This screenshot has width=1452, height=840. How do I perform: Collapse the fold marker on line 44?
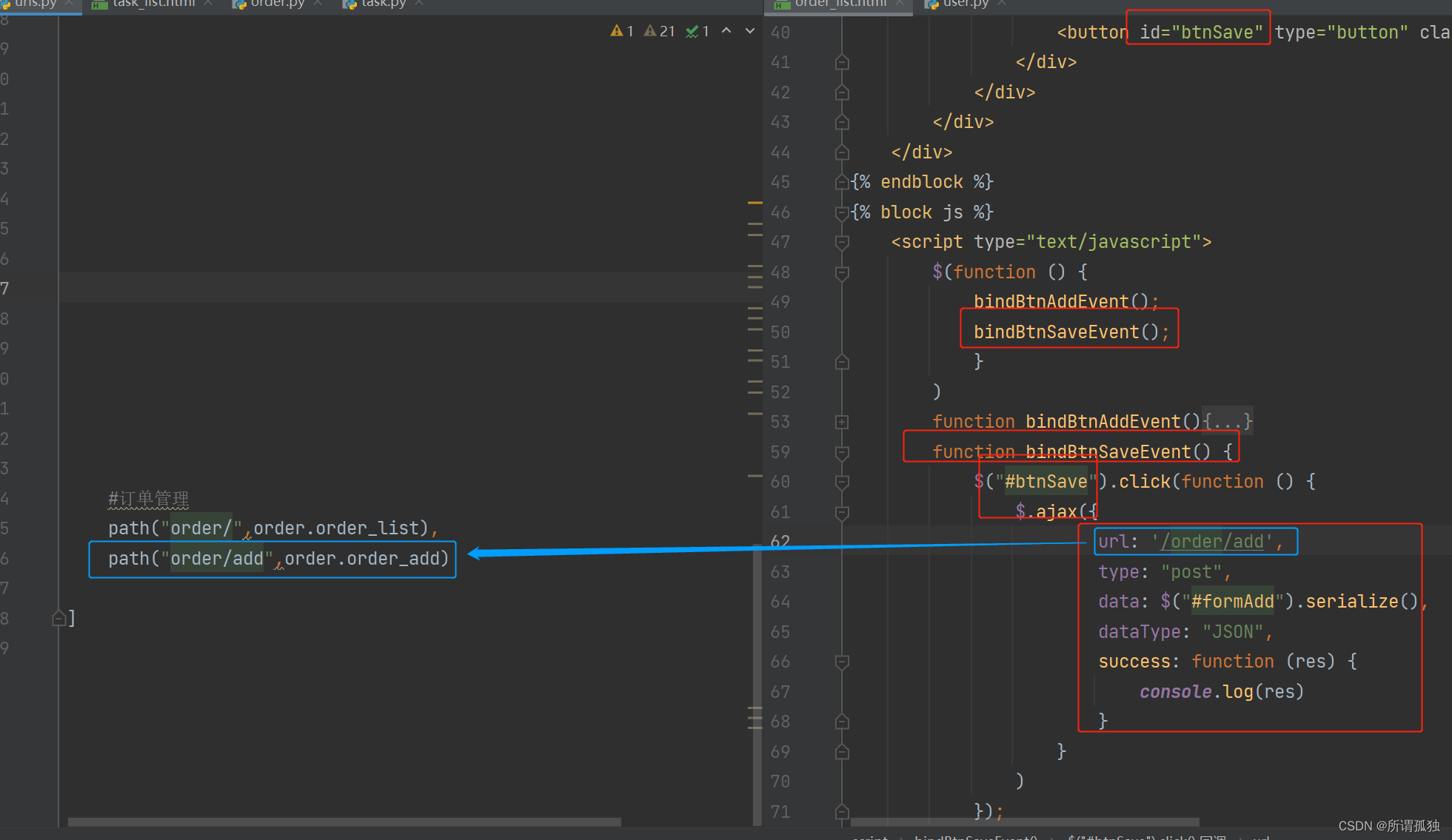point(842,152)
